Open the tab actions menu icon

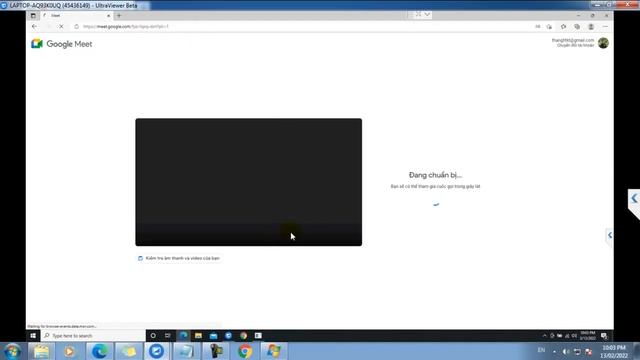click(x=33, y=16)
